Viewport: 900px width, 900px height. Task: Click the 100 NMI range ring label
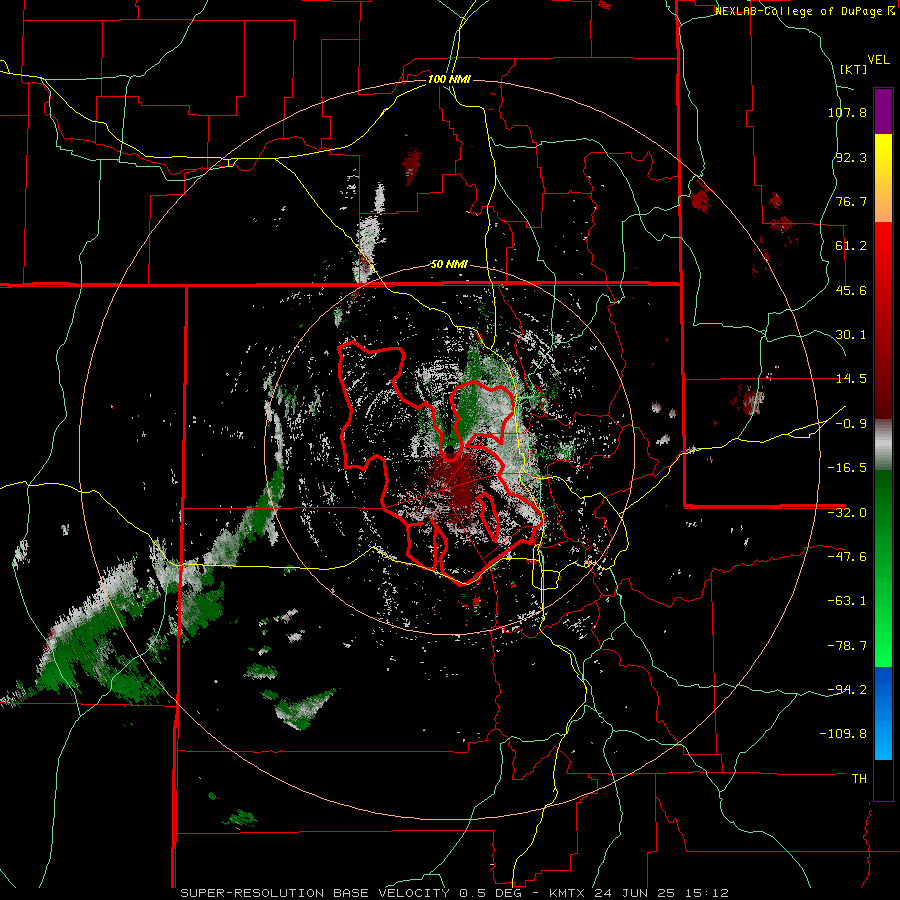point(449,79)
